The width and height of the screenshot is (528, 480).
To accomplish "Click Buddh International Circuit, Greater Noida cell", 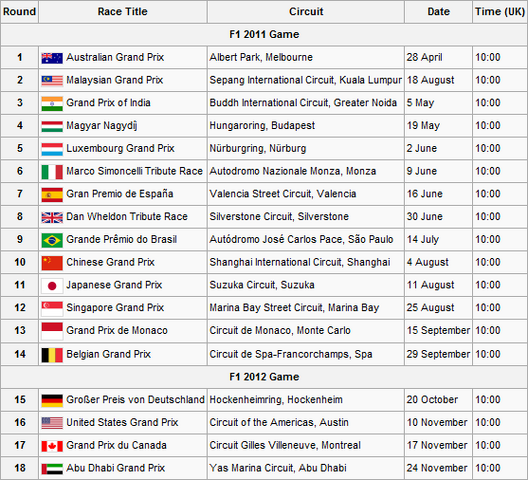I will 306,103.
